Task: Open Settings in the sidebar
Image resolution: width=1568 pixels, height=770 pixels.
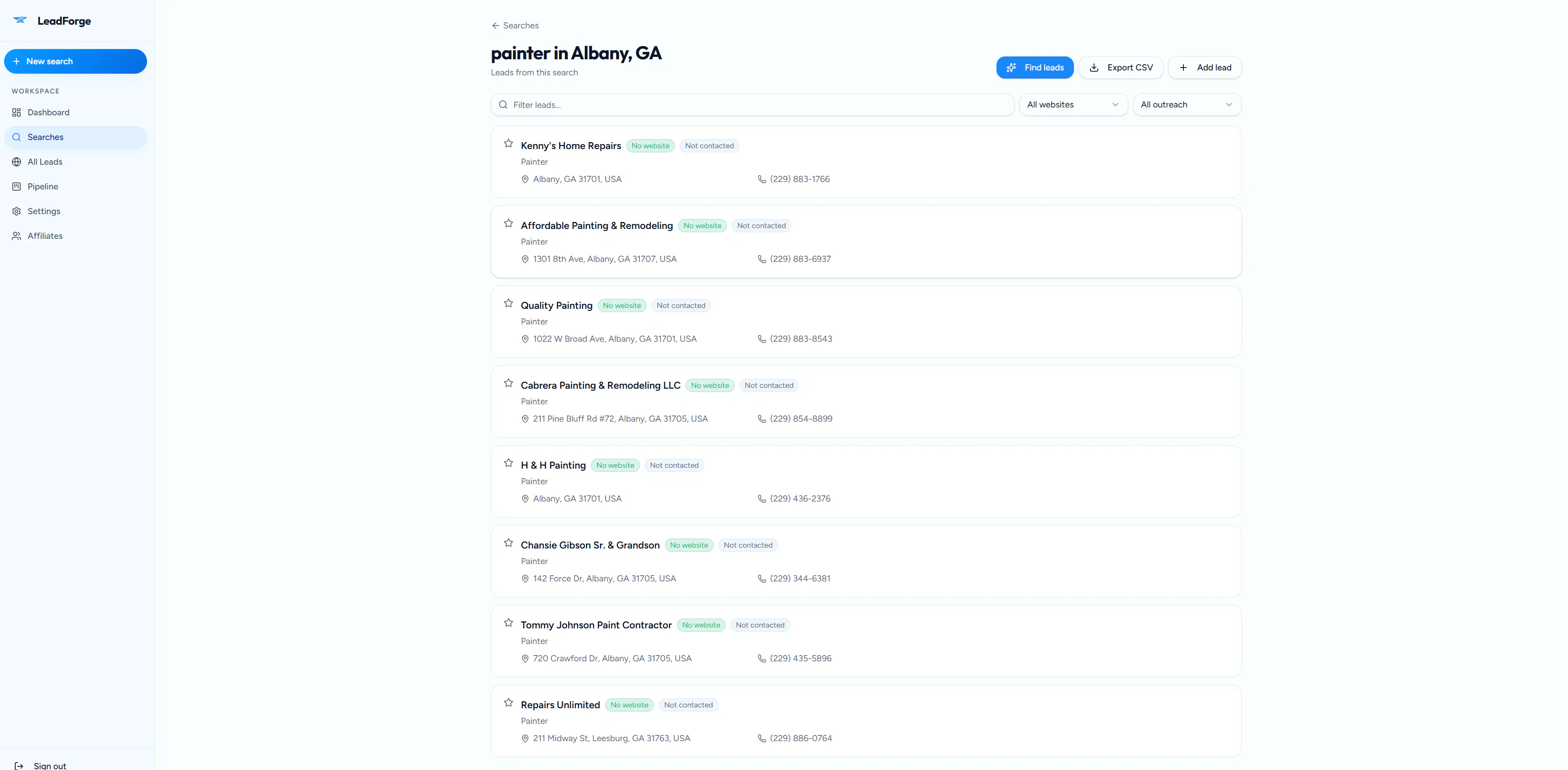Action: point(75,211)
